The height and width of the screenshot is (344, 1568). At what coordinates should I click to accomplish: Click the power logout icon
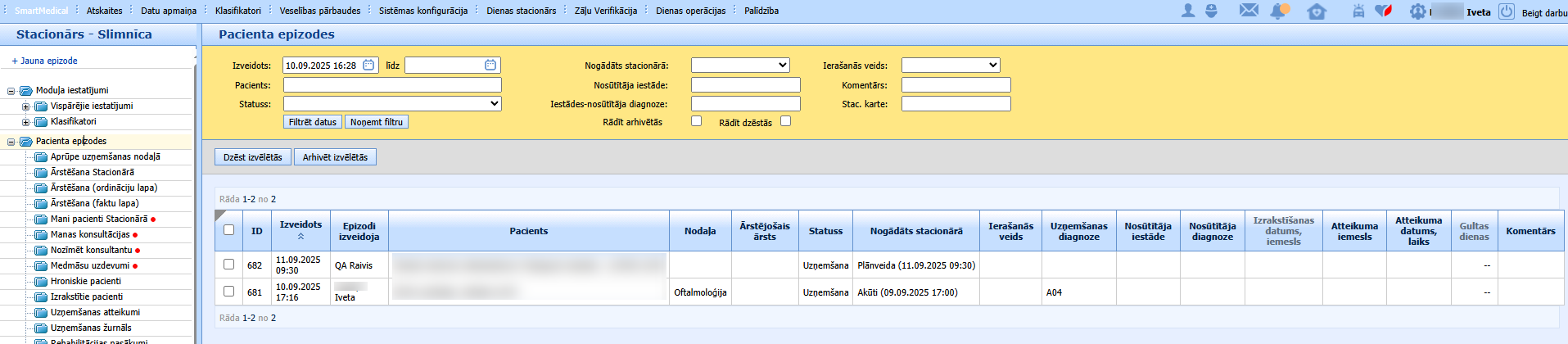point(1507,11)
